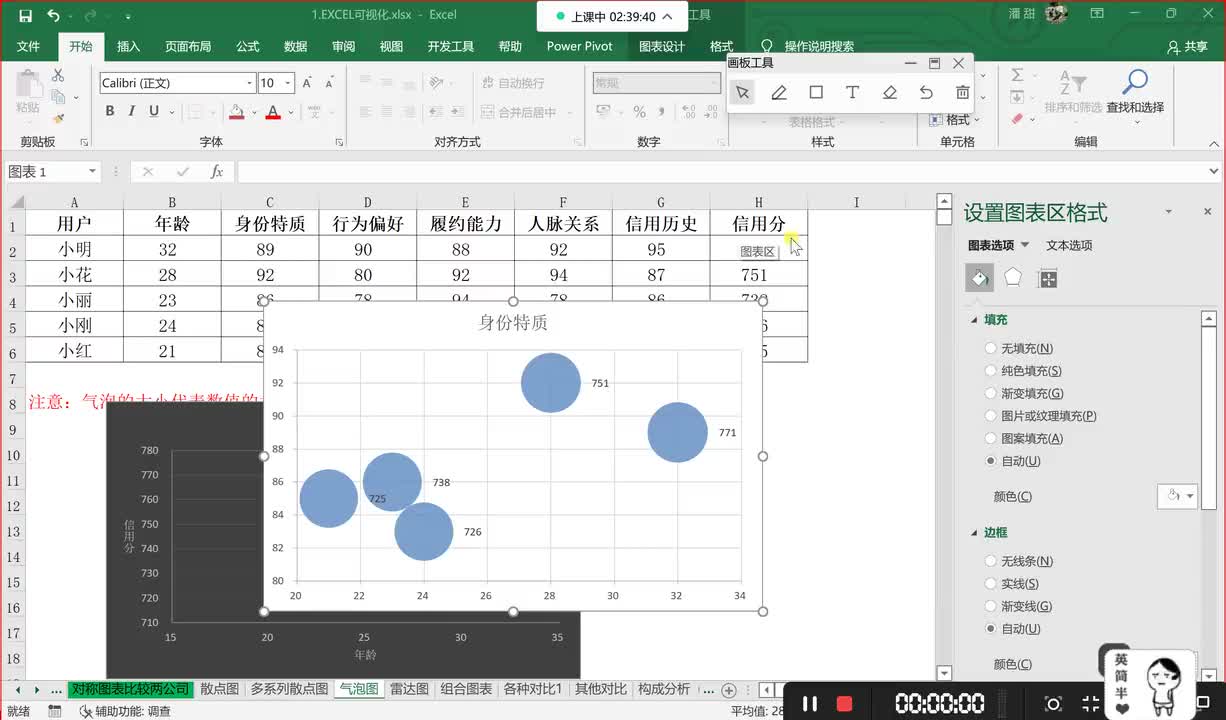Image resolution: width=1226 pixels, height=720 pixels.
Task: Close the 设置图表区格式 pane
Action: pos(1207,212)
